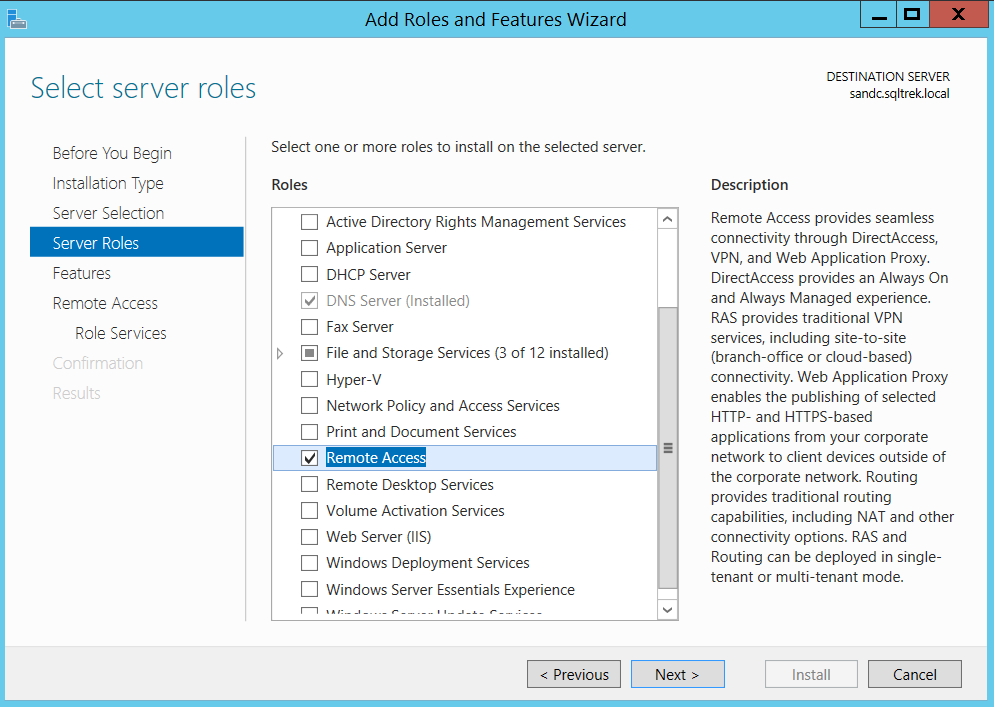The height and width of the screenshot is (707, 994).
Task: Jump to Role Services step
Action: 121,333
